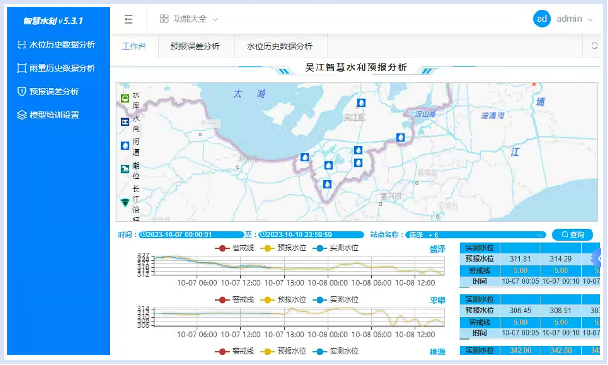The height and width of the screenshot is (365, 608).
Task: Click the 308.91 forecast value cell
Action: point(560,311)
